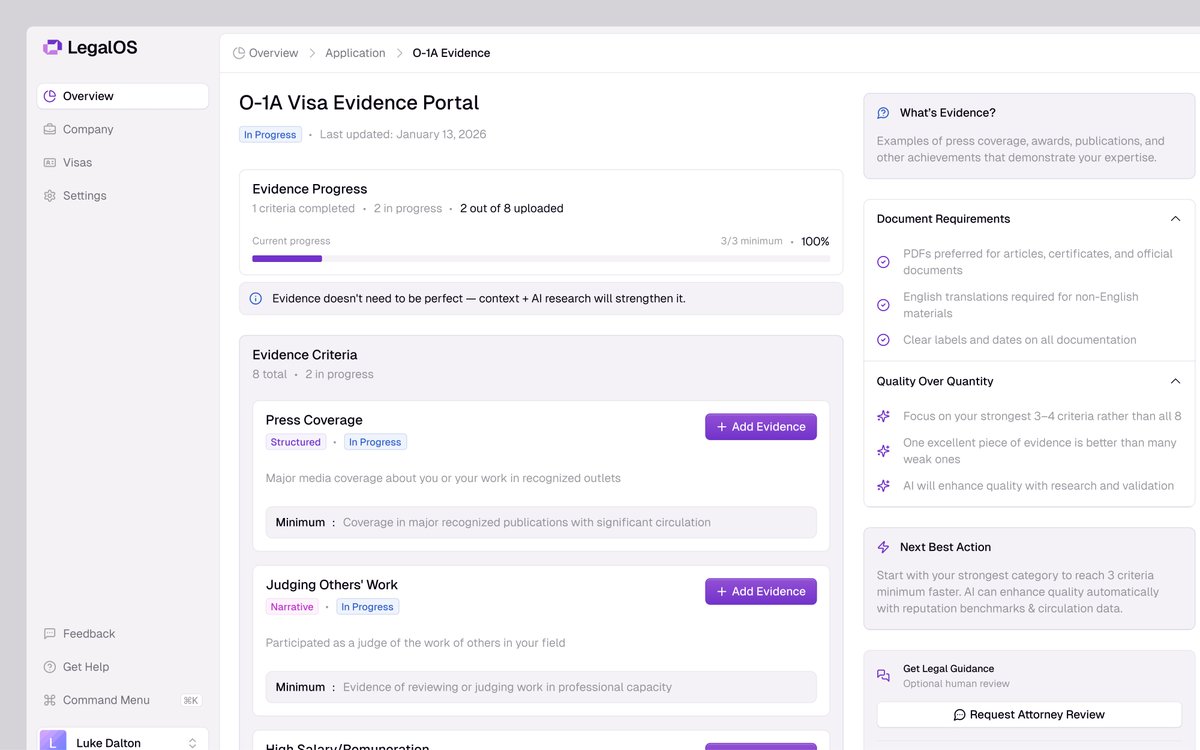Click the Visas ID card icon

[x=50, y=162]
